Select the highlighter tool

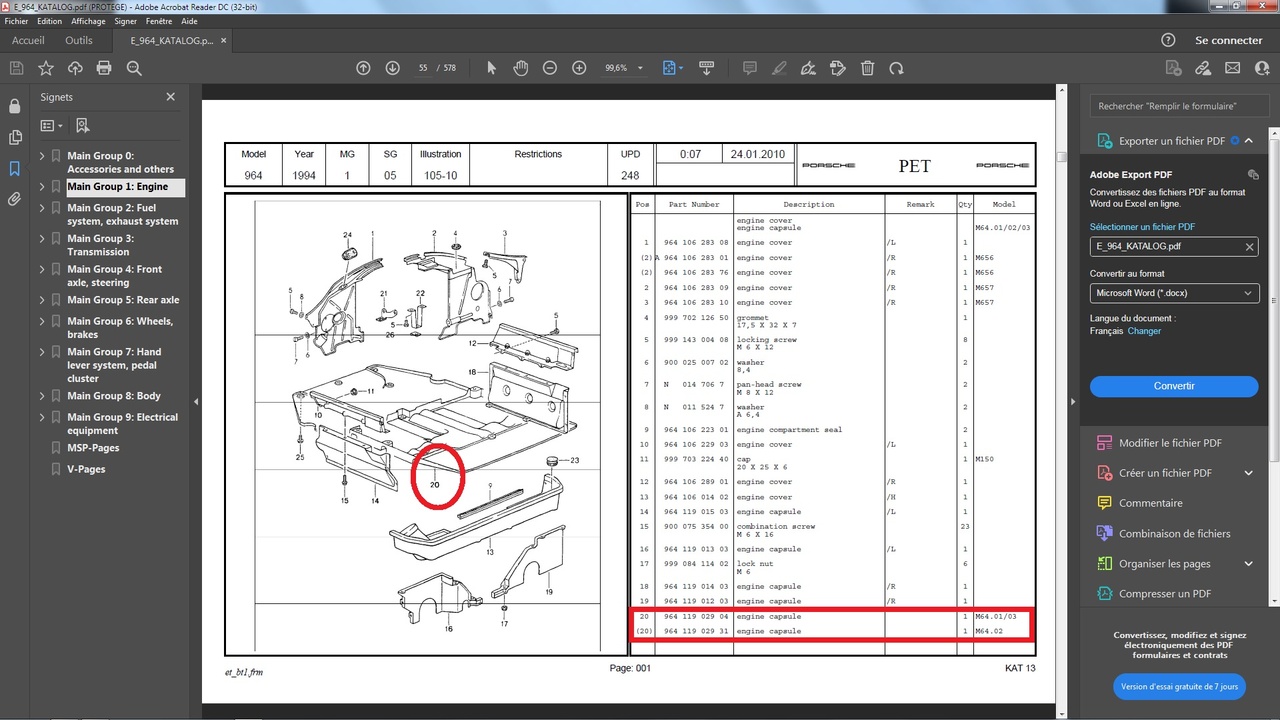pyautogui.click(x=779, y=68)
